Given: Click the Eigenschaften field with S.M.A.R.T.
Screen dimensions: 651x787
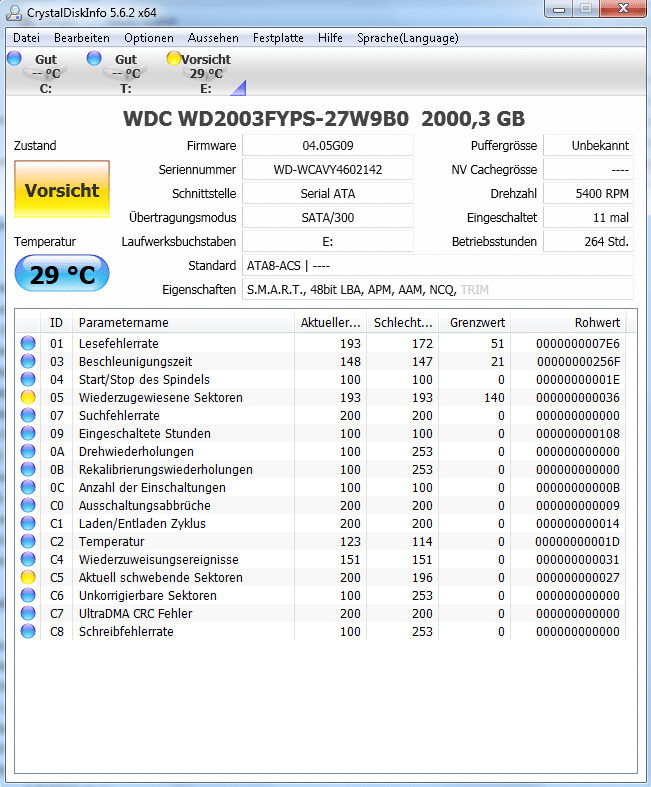Looking at the screenshot, I should click(x=438, y=290).
